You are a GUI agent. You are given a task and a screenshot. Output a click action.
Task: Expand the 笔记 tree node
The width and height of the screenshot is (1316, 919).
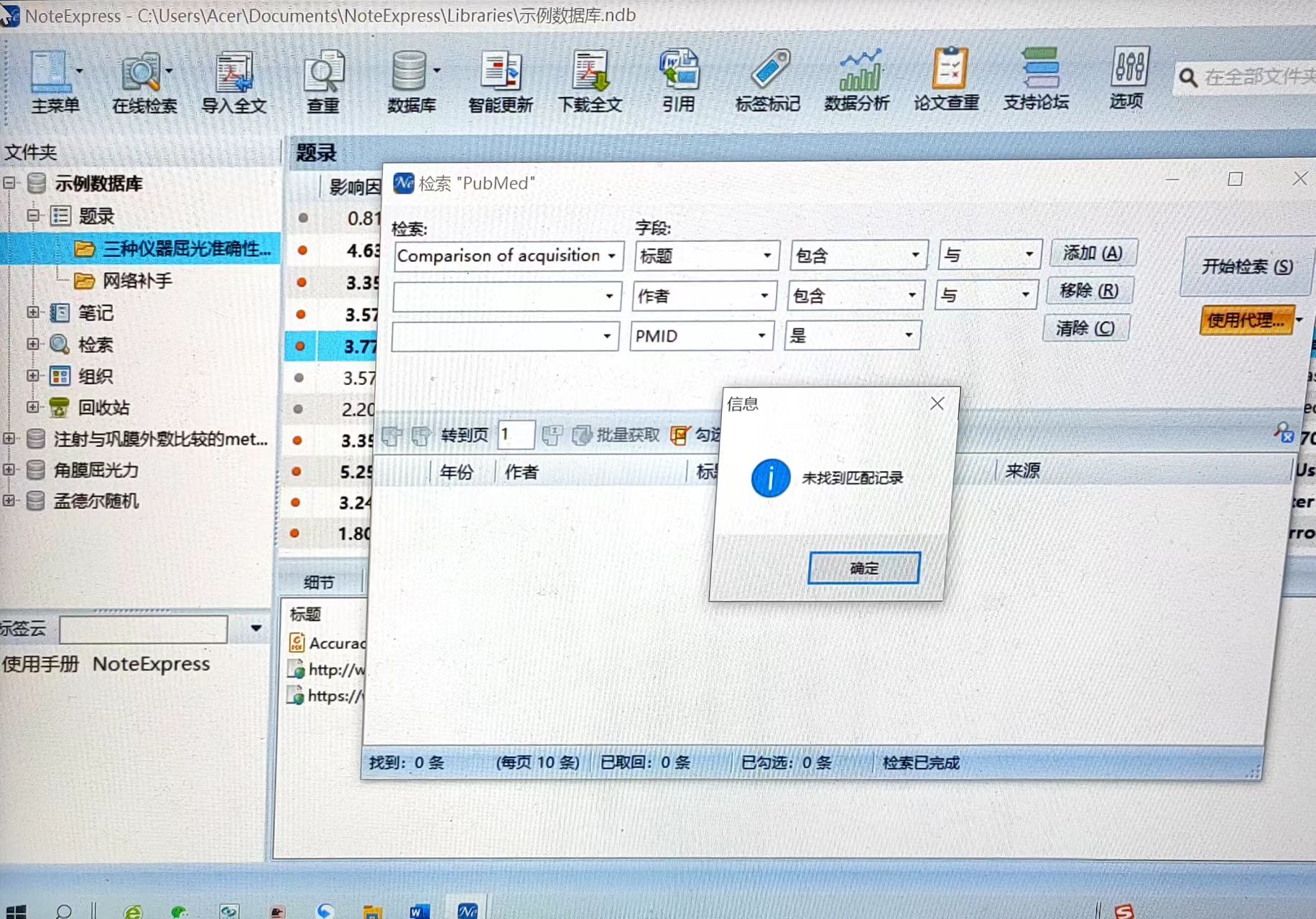click(x=33, y=312)
